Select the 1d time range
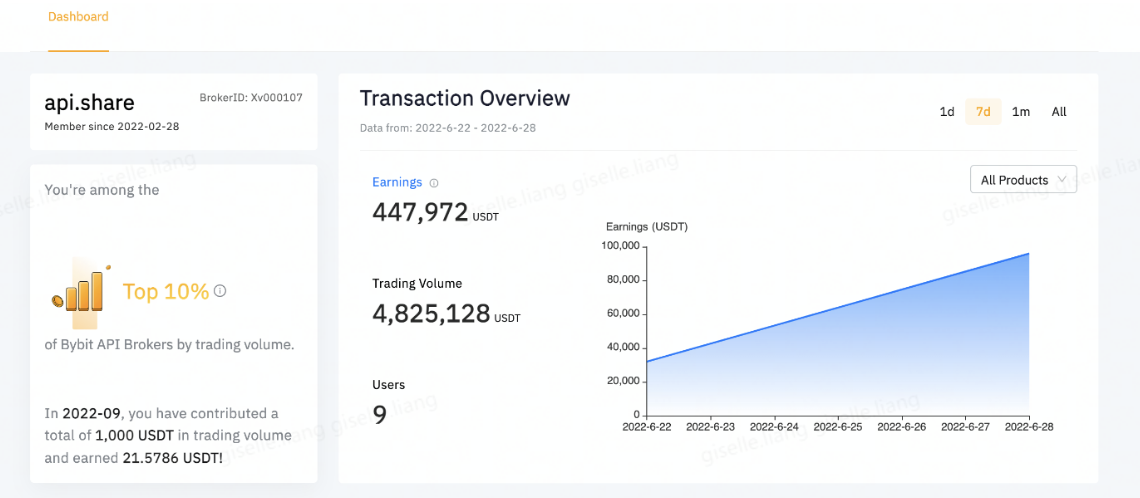The image size is (1140, 498). 947,112
